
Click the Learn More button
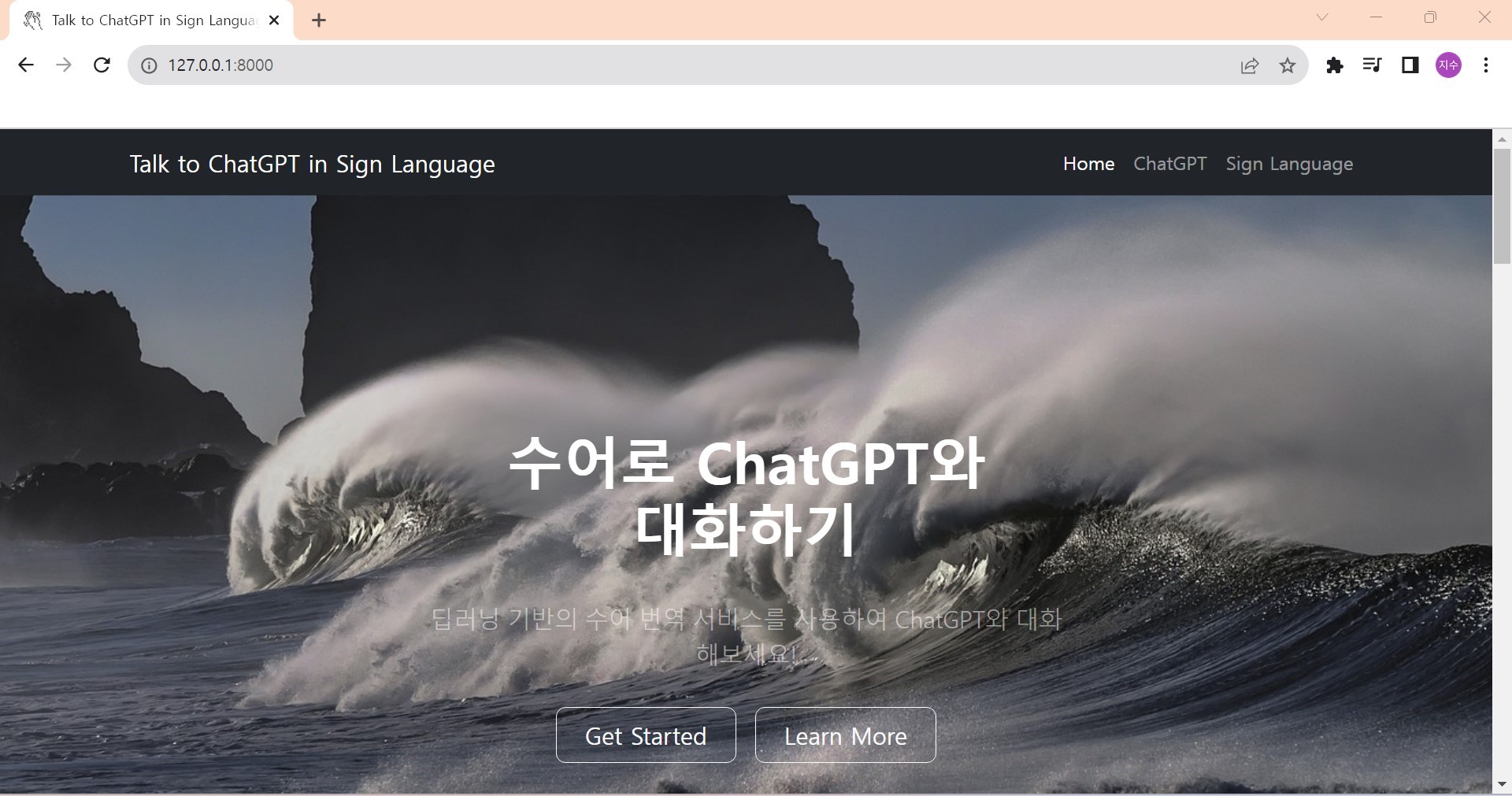pos(846,735)
